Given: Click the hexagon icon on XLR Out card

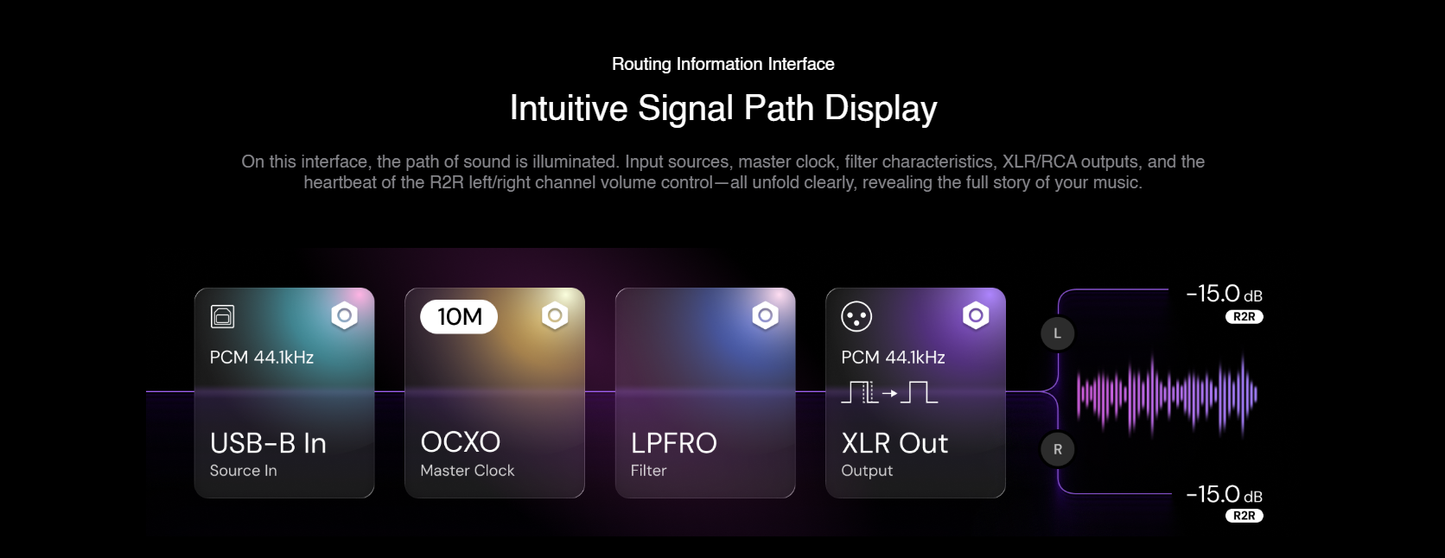Looking at the screenshot, I should tap(976, 316).
